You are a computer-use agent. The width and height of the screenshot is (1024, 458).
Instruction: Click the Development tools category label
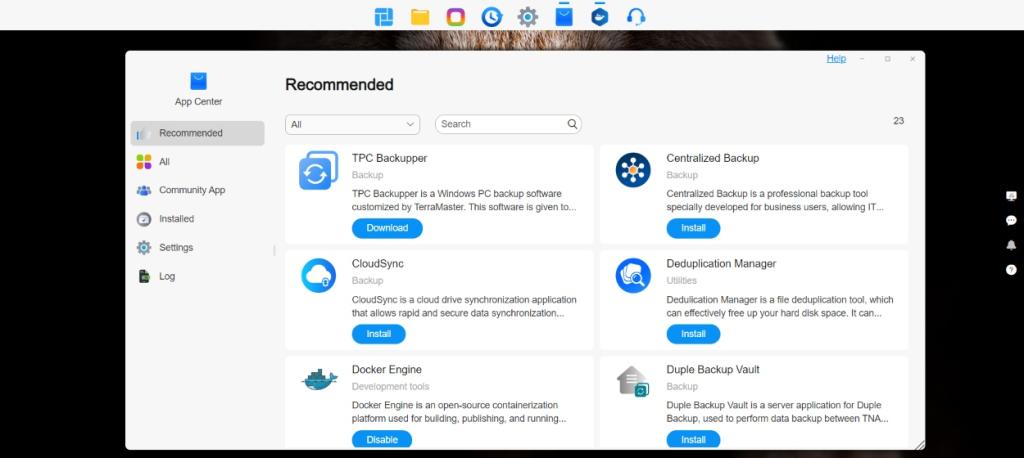click(x=391, y=387)
